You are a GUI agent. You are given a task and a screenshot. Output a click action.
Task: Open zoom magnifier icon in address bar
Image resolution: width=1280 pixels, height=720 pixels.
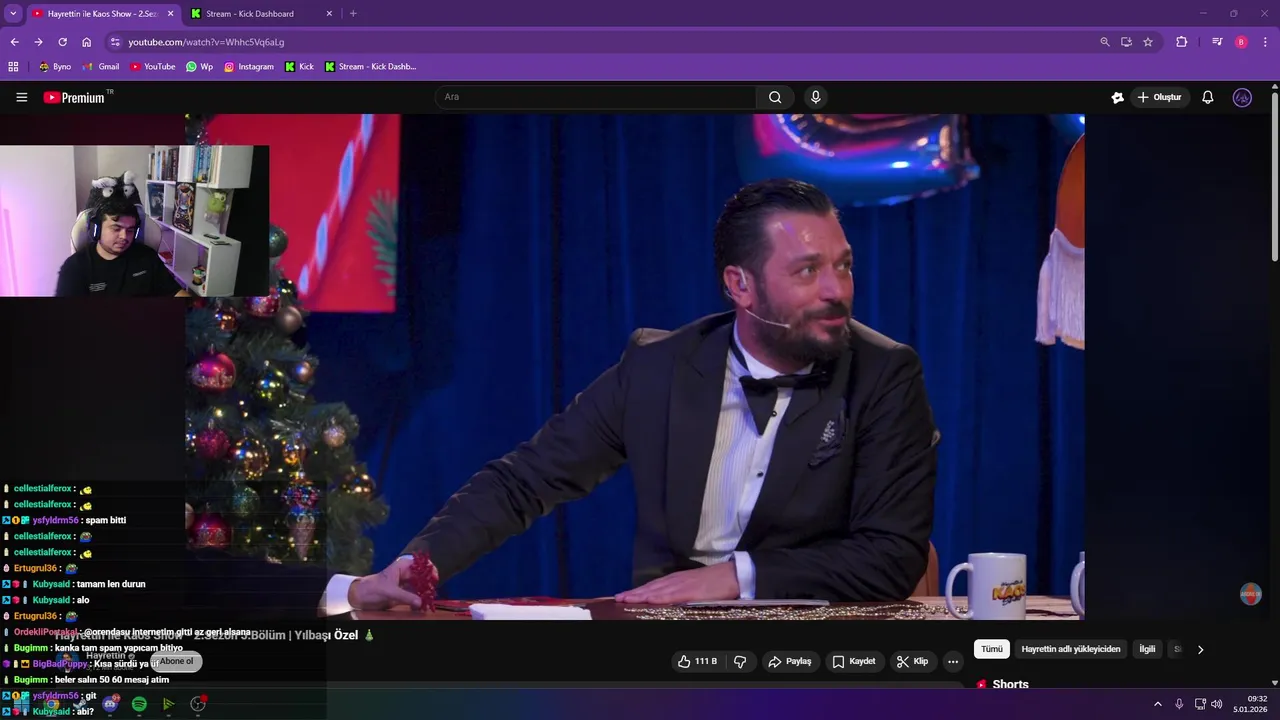coord(1104,42)
